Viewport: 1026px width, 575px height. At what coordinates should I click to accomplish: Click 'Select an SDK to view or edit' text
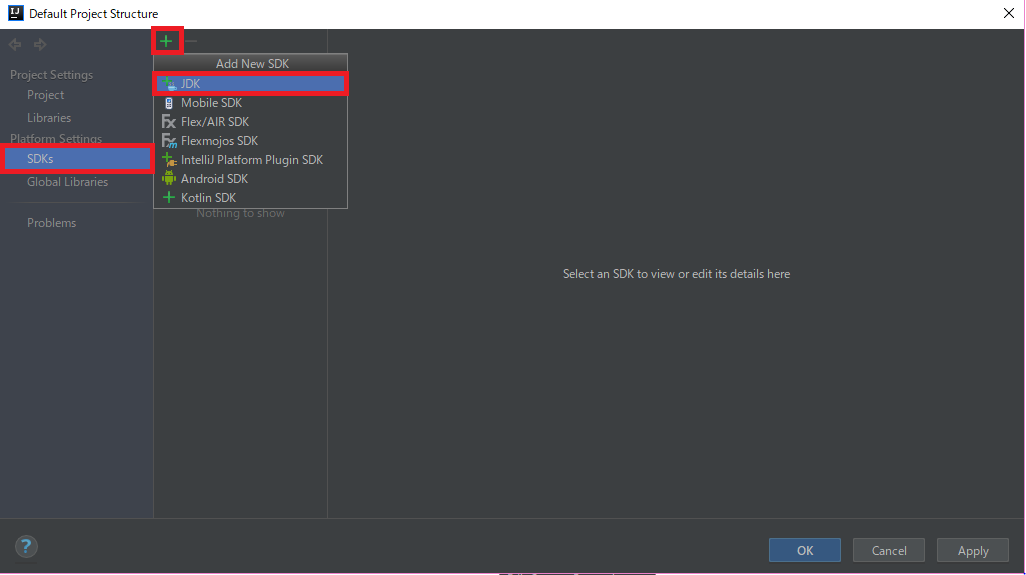point(676,274)
